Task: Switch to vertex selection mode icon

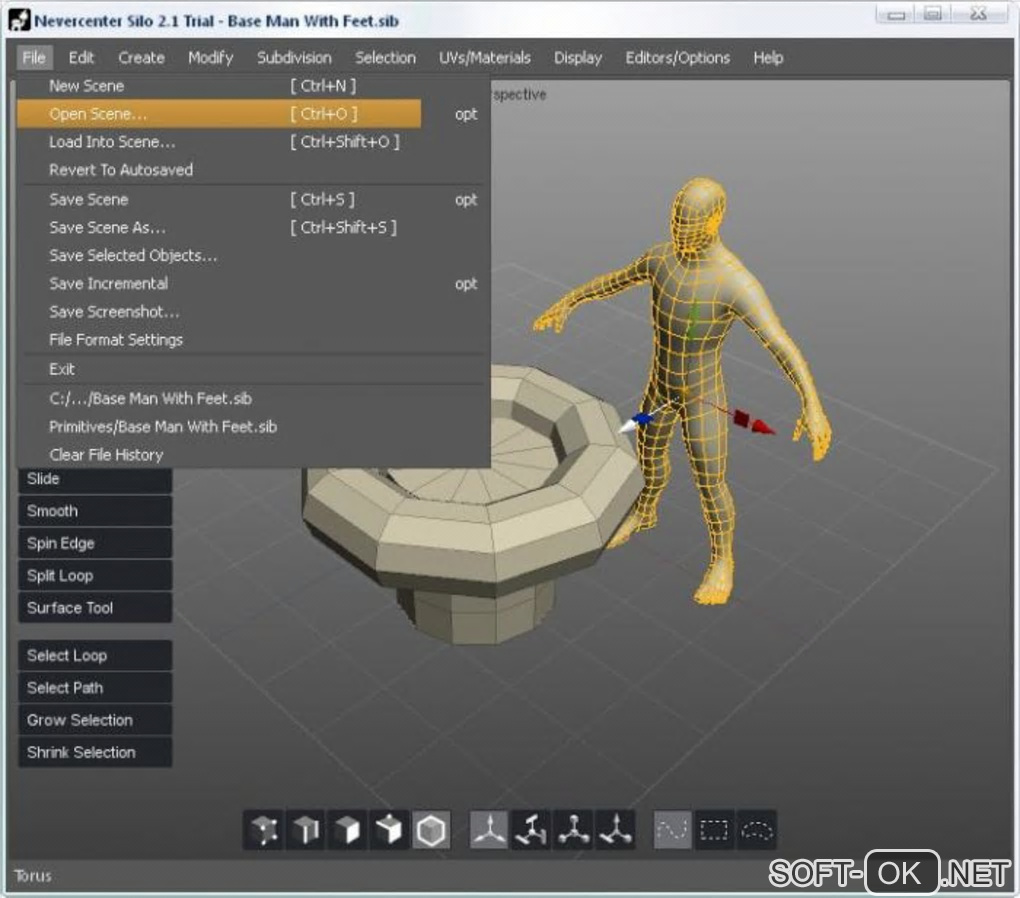Action: [264, 830]
